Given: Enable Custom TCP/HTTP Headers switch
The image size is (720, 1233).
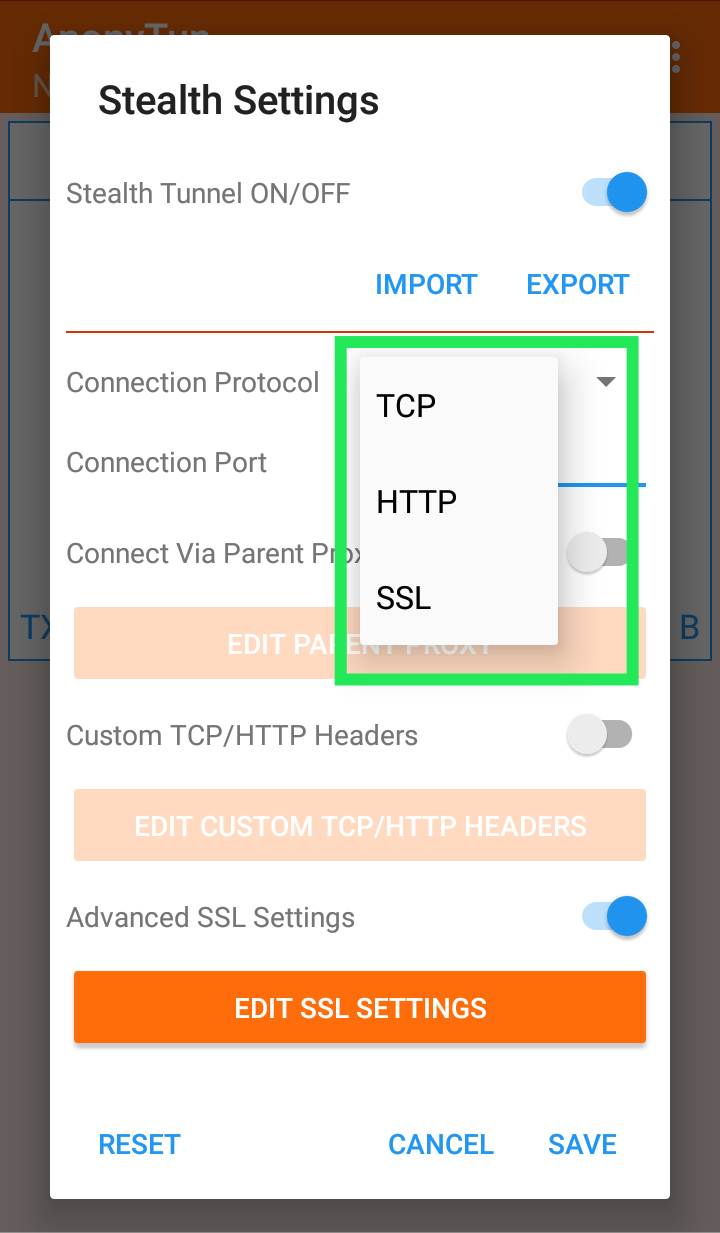Looking at the screenshot, I should tap(599, 735).
